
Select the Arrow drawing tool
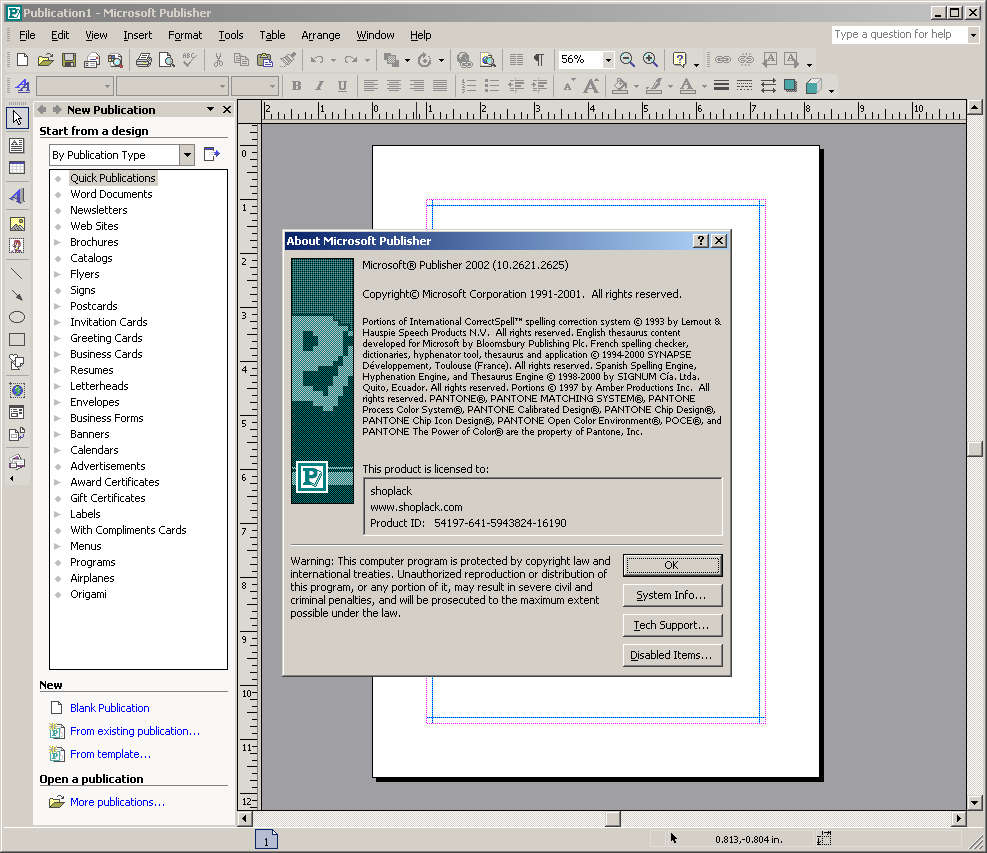tap(17, 295)
